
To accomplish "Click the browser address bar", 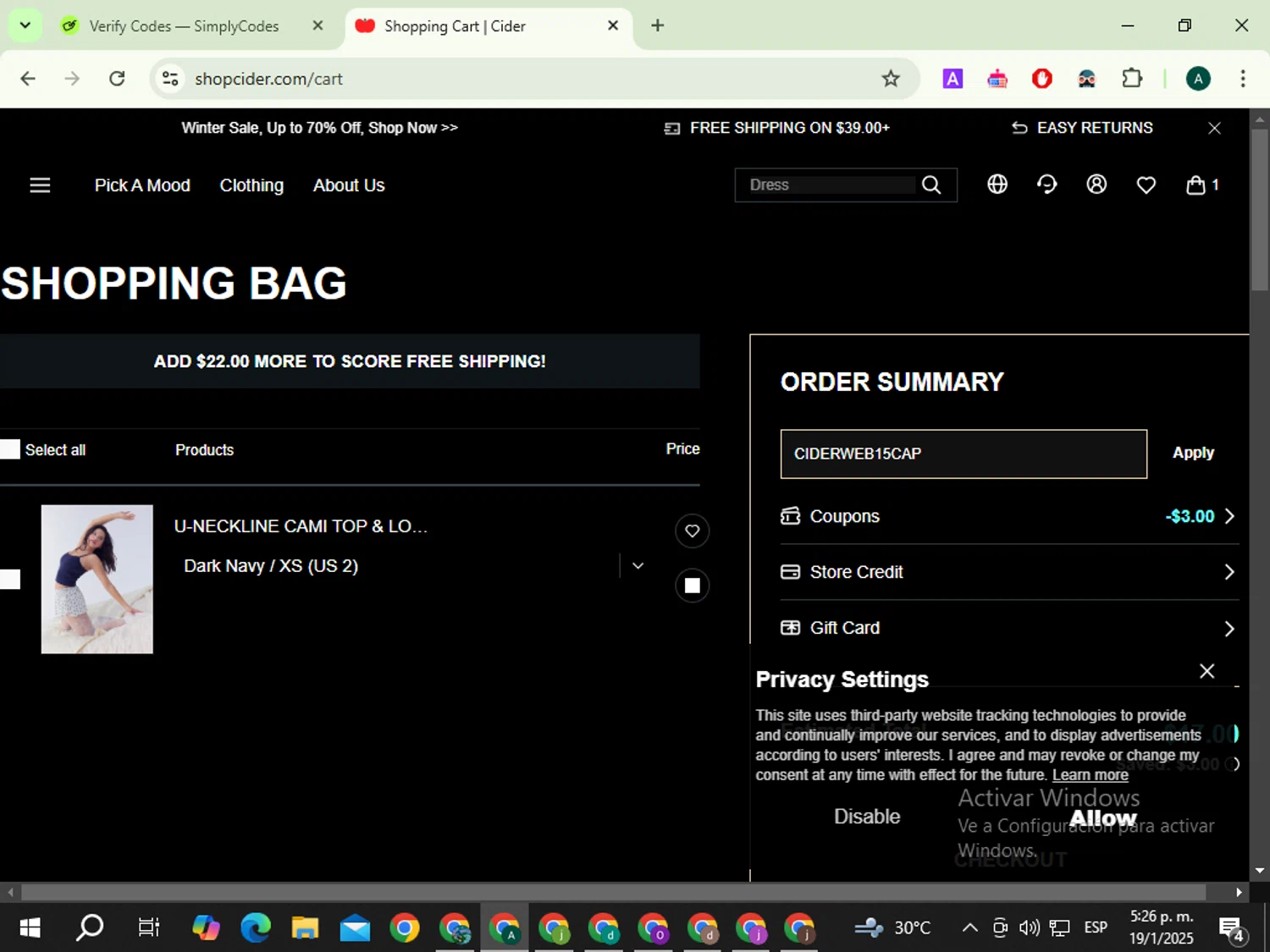I will tap(533, 79).
